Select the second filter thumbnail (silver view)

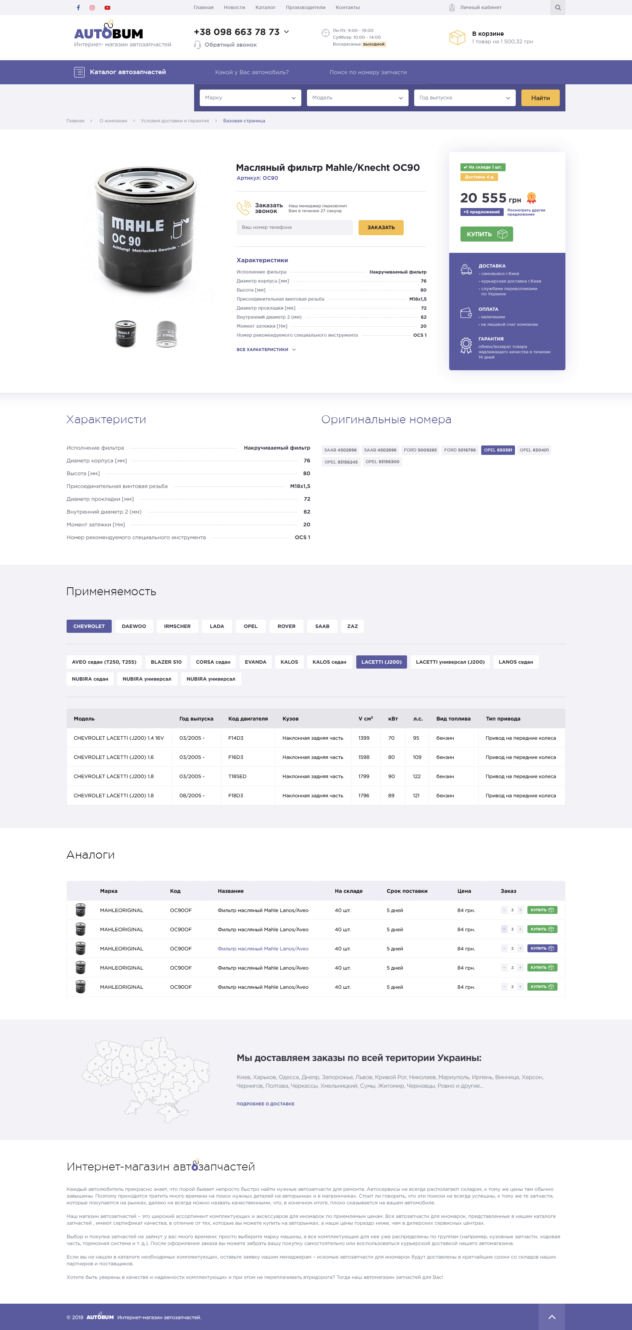click(166, 334)
